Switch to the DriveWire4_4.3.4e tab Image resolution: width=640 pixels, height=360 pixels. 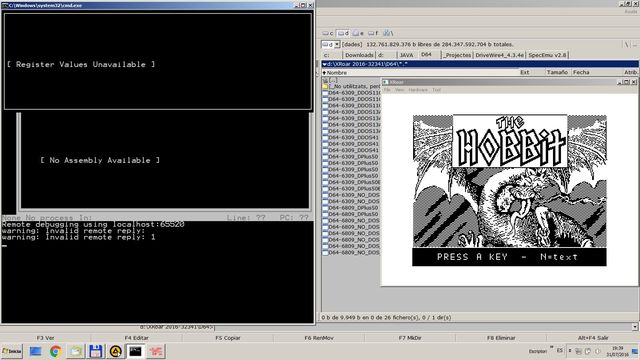500,55
